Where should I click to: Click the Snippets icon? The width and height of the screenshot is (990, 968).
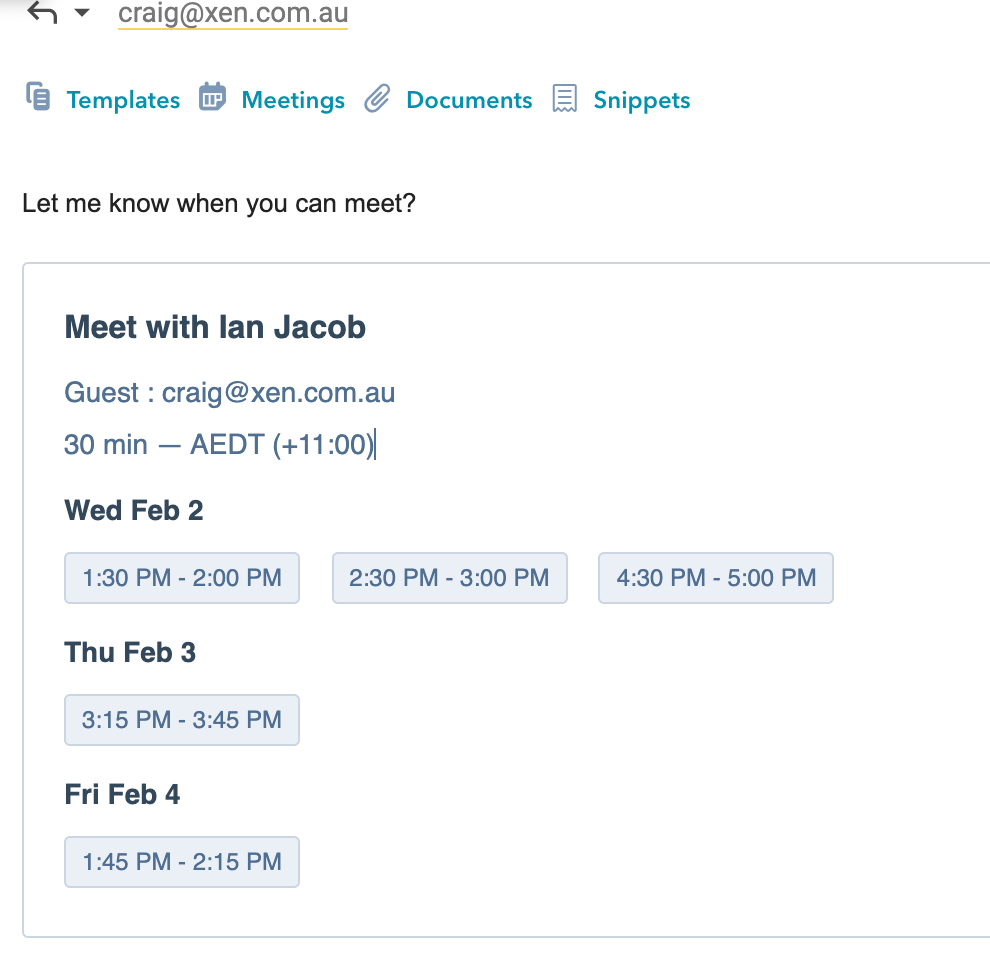pyautogui.click(x=565, y=98)
